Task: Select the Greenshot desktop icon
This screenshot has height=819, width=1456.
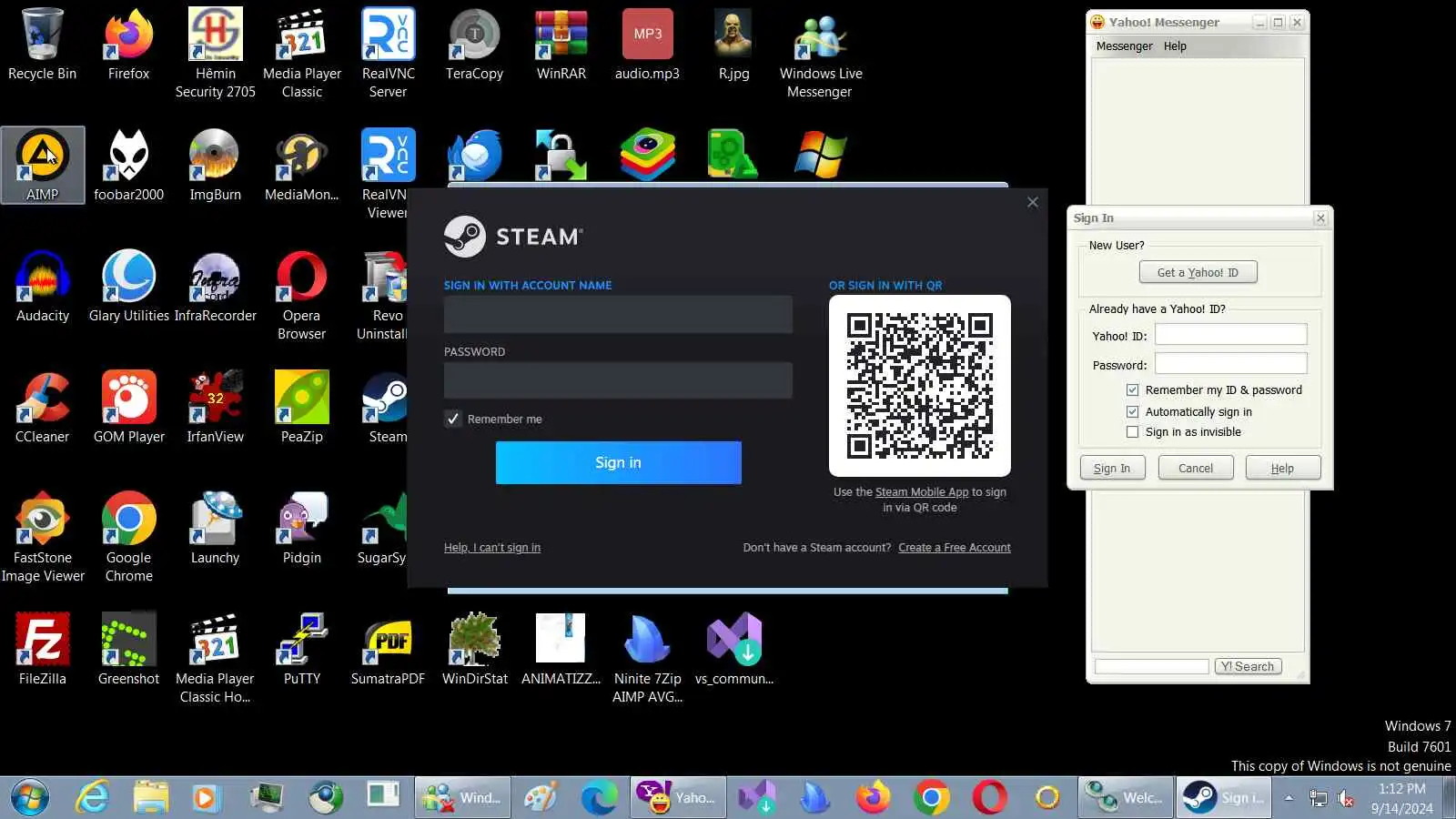Action: (128, 649)
